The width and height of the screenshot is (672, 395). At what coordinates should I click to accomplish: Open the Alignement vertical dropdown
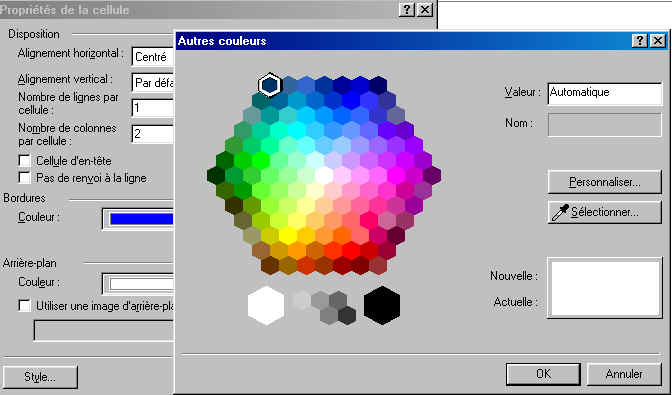[153, 82]
